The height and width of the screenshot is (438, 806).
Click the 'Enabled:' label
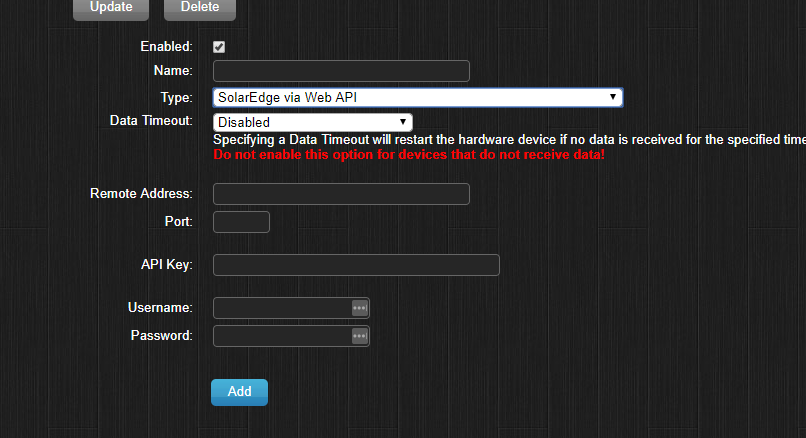(167, 47)
